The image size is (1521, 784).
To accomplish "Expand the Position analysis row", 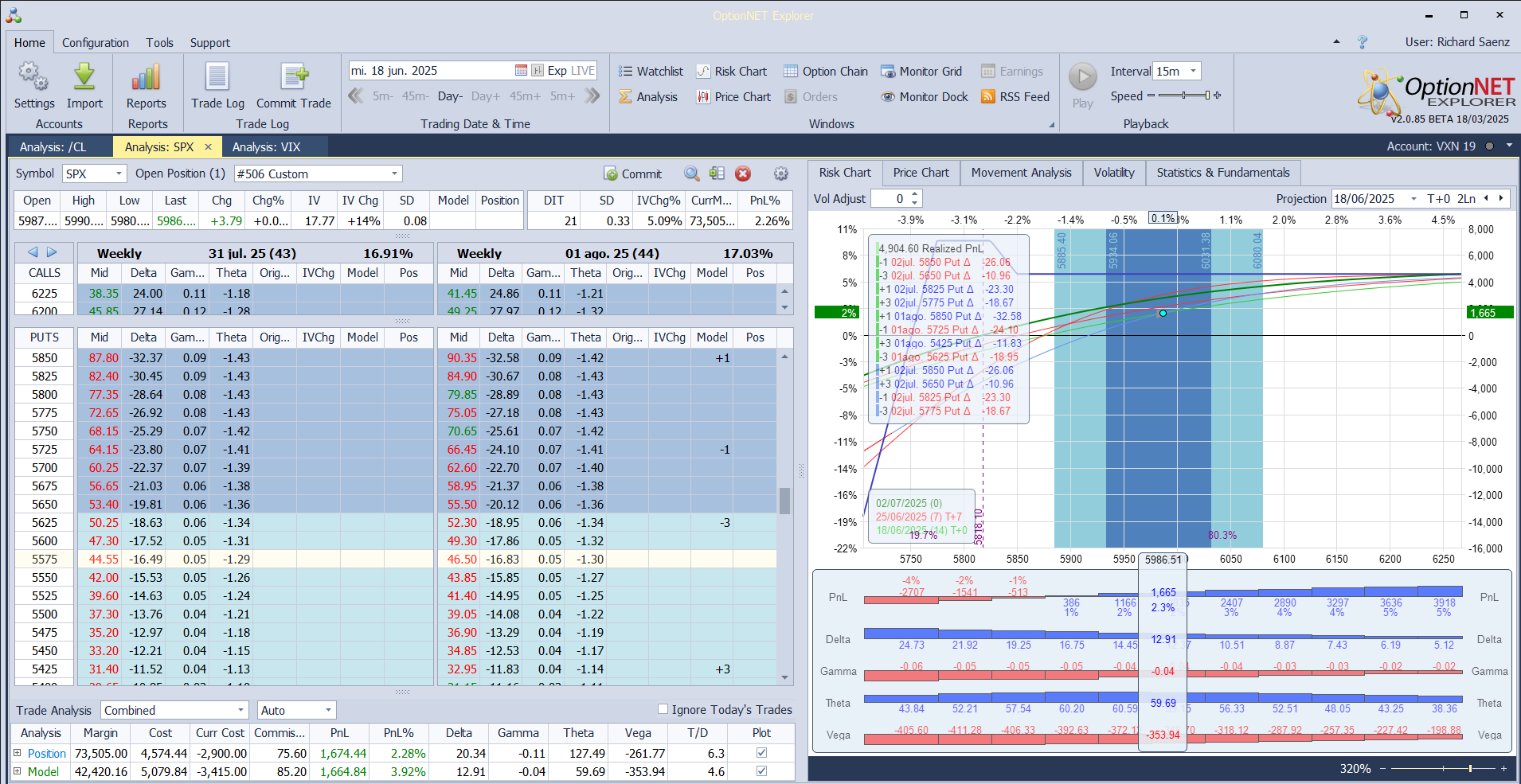I will pyautogui.click(x=18, y=753).
